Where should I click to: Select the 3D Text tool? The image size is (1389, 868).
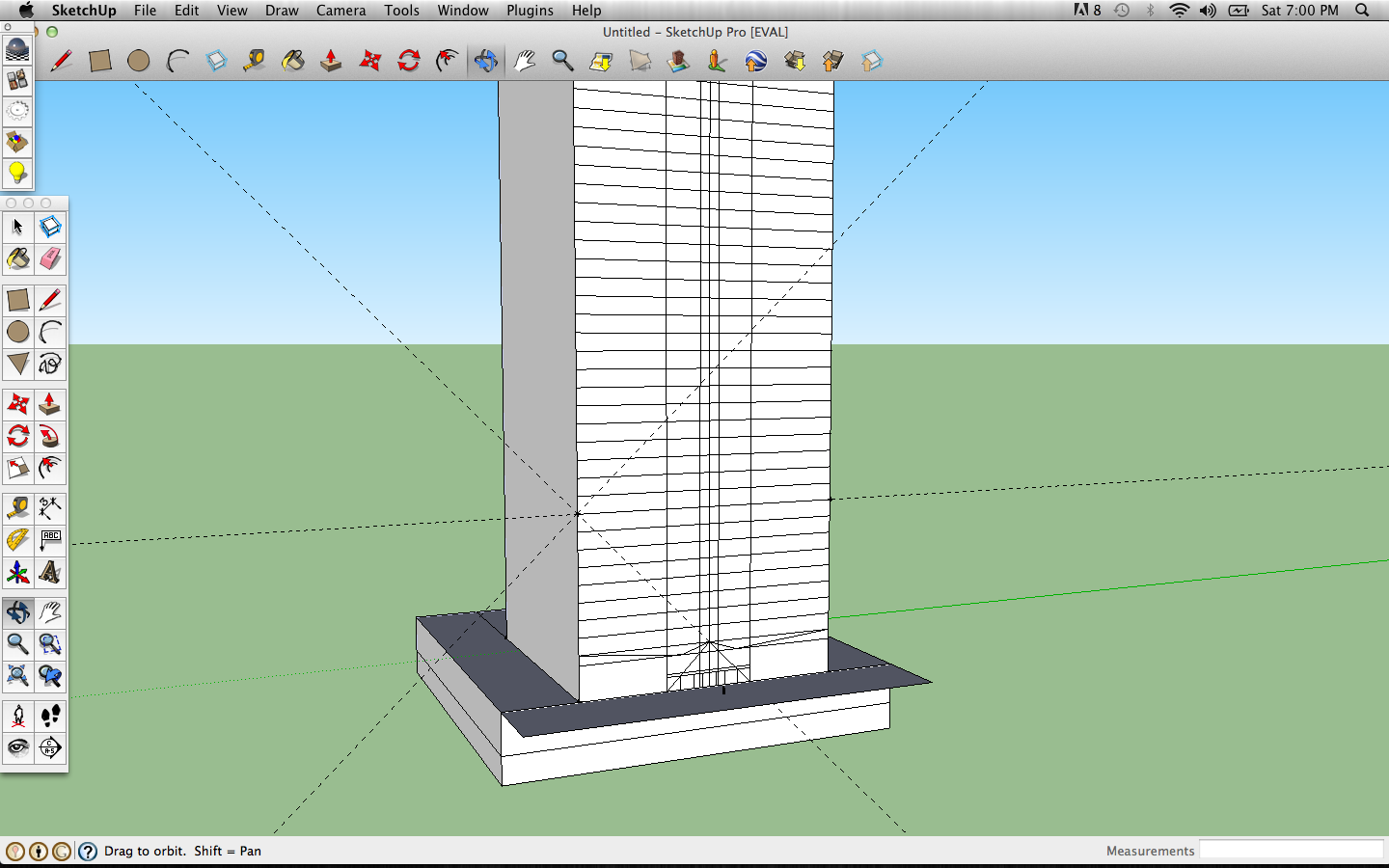(x=50, y=573)
